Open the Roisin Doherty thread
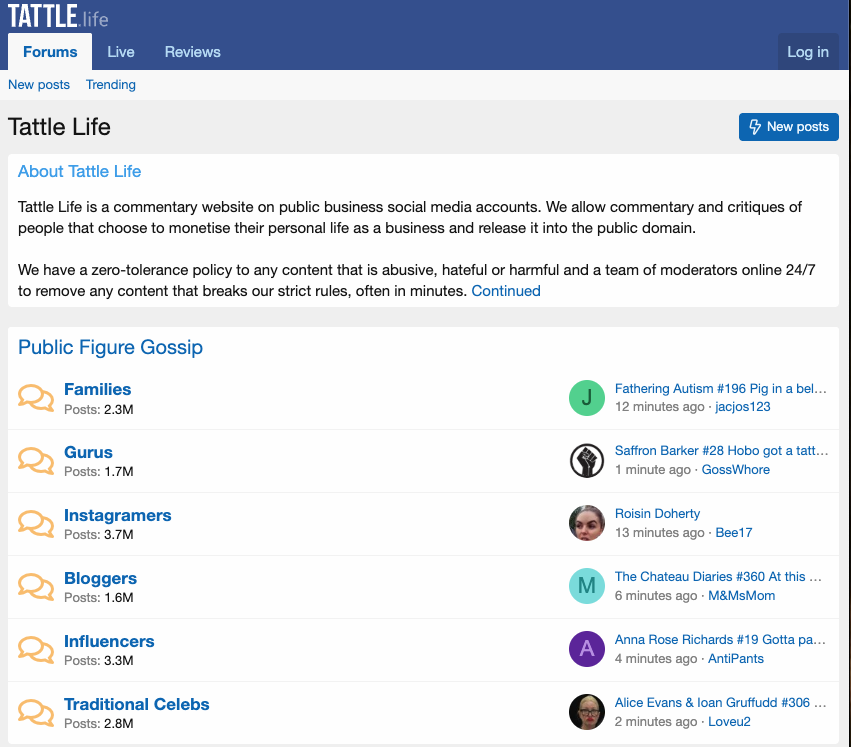Image resolution: width=851 pixels, height=747 pixels. pyautogui.click(x=657, y=514)
